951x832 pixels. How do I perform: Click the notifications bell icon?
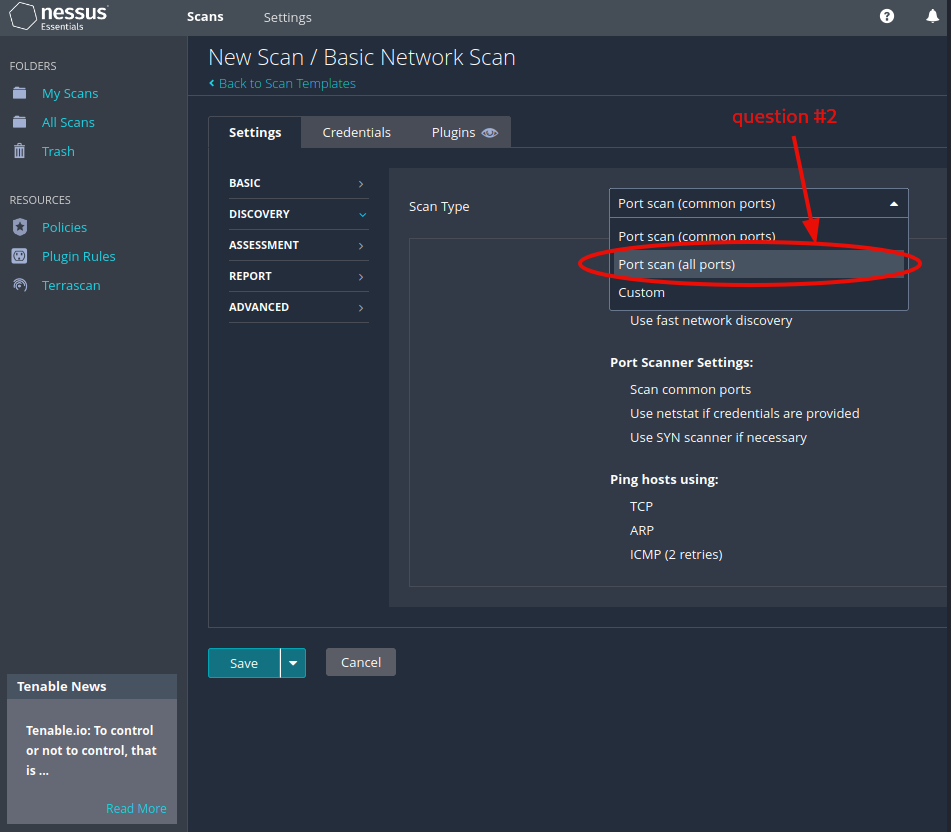click(x=932, y=17)
